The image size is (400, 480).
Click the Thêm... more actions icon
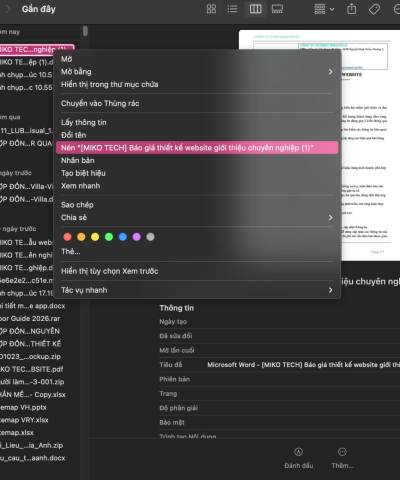[342, 452]
